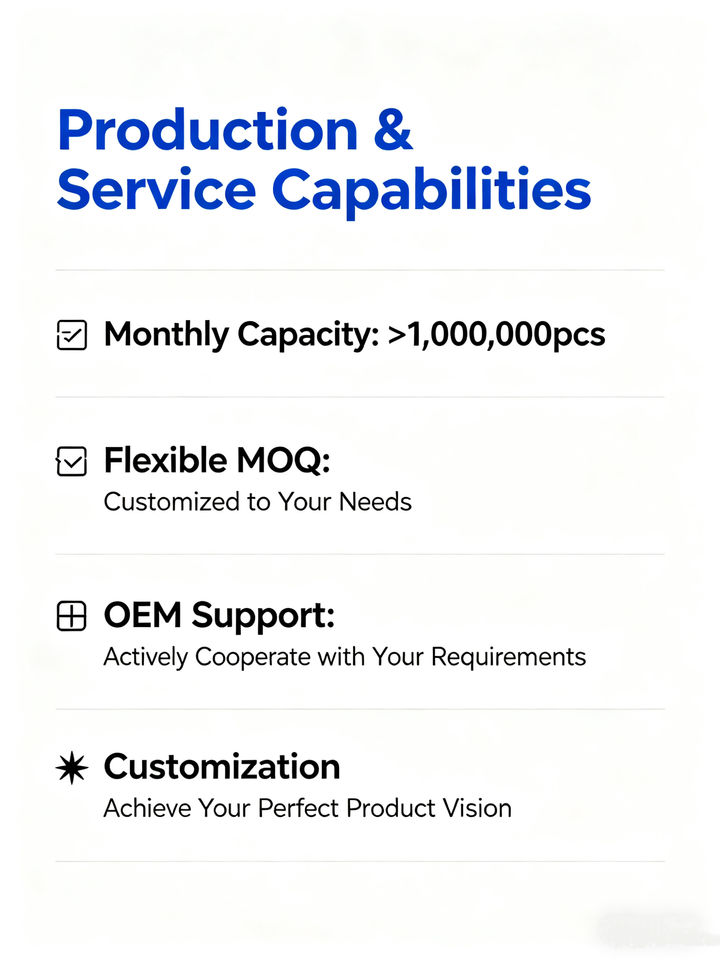Click "Actively Cooperate with Your Requirements" text
Viewport: 720px width, 960px height.
click(344, 657)
